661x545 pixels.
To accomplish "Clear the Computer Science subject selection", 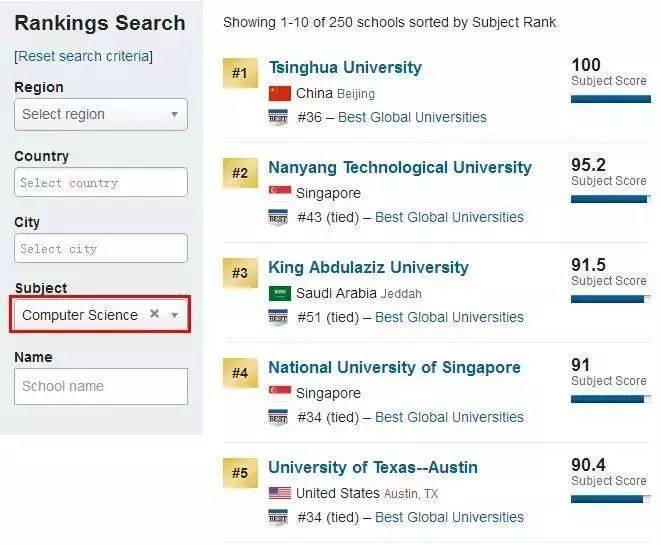I will point(154,314).
